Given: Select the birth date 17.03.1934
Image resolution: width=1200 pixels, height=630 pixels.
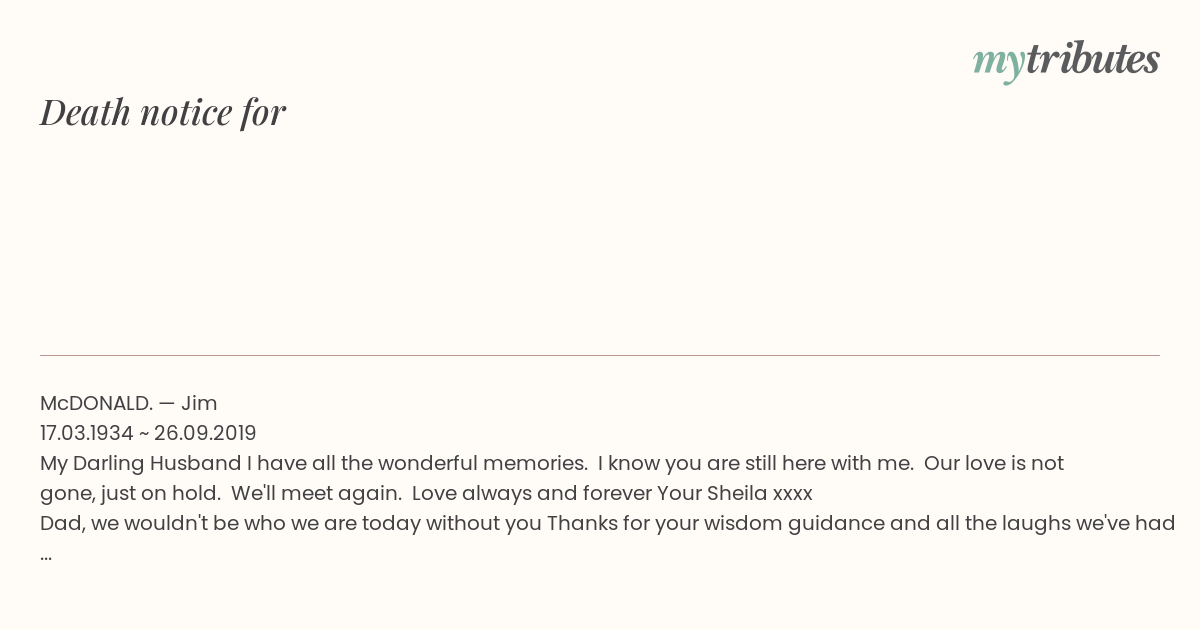Looking at the screenshot, I should [87, 433].
